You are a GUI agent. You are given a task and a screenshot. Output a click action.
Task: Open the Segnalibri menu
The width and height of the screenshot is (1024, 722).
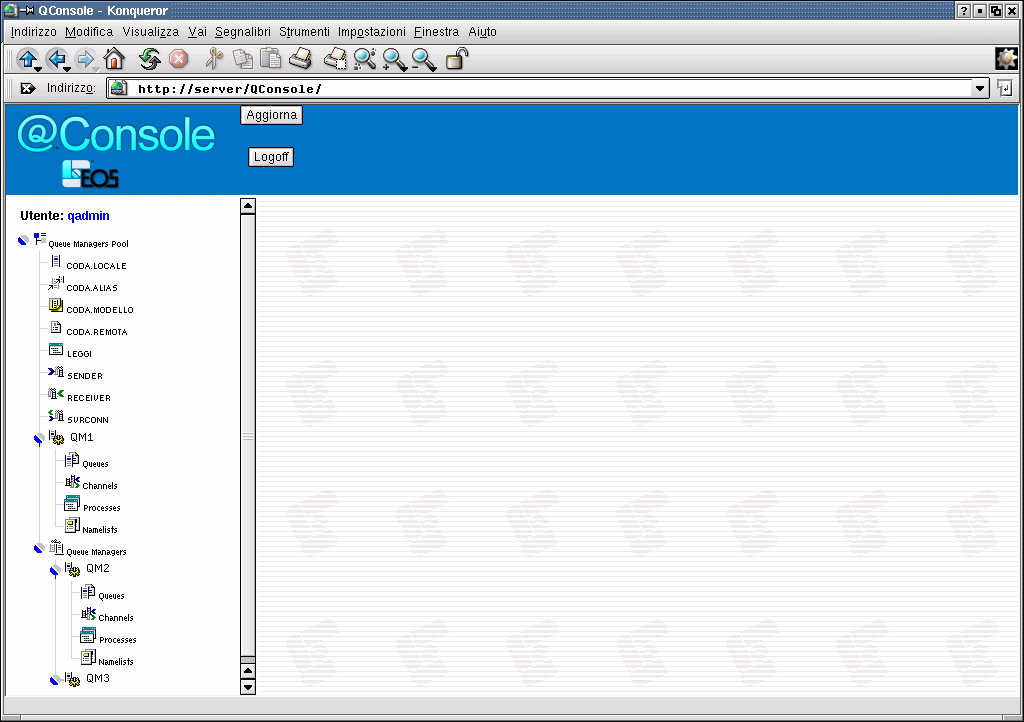[242, 32]
